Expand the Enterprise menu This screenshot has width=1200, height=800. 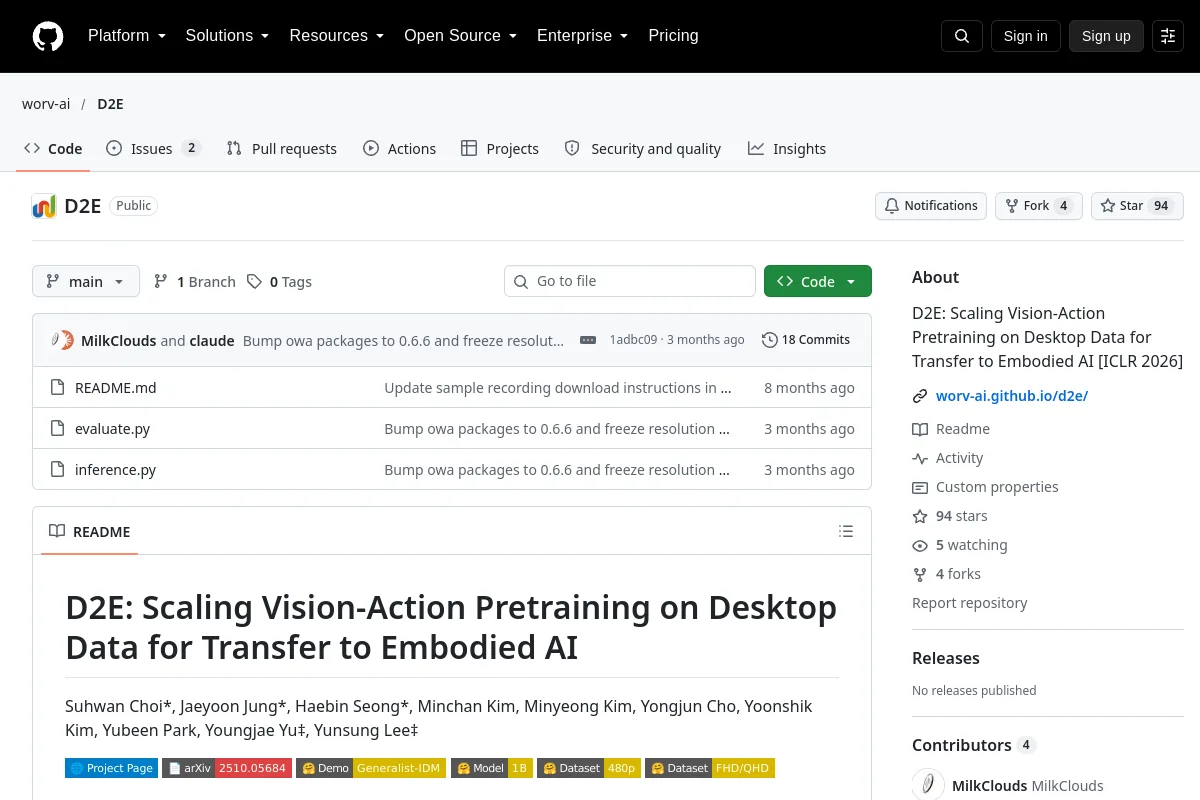583,36
